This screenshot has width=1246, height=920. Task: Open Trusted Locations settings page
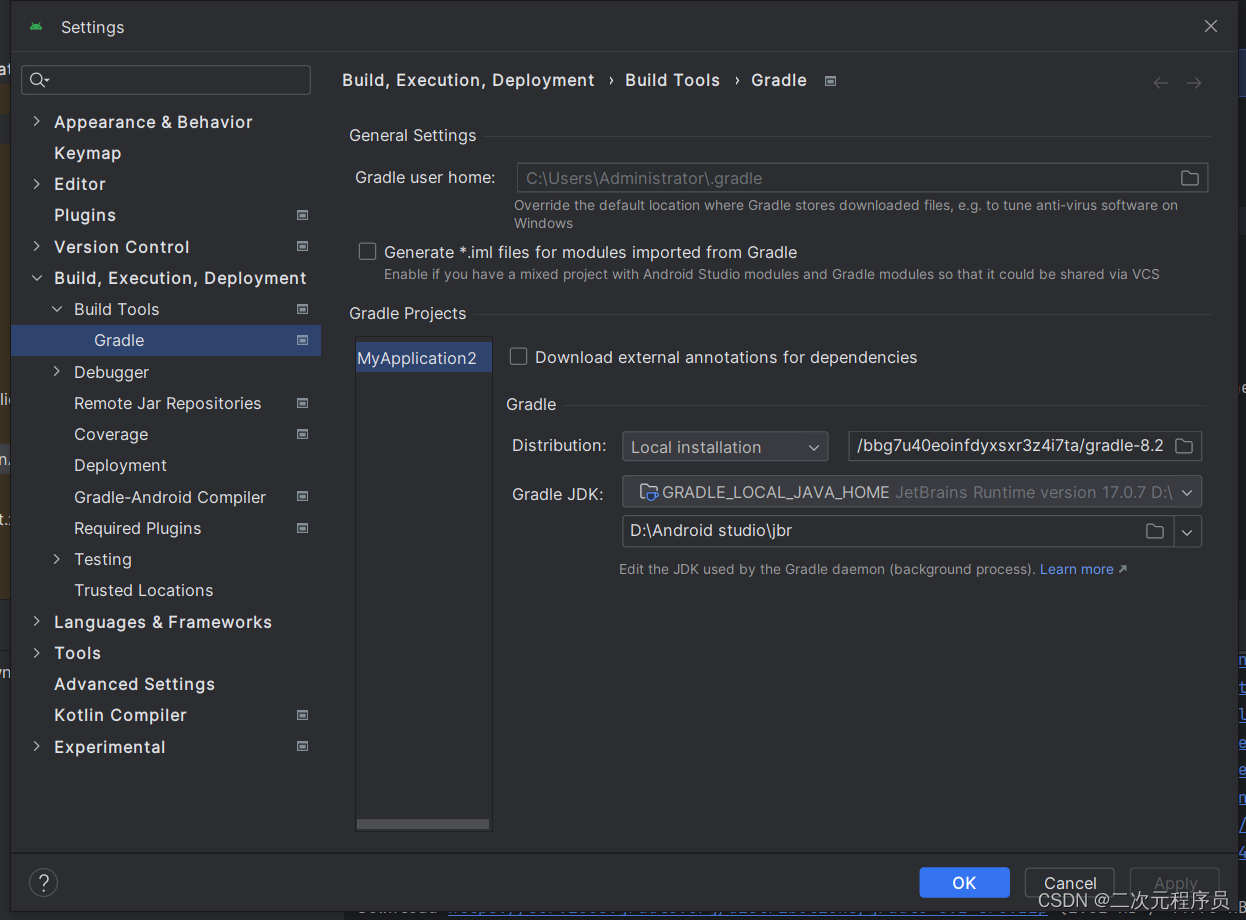coord(143,590)
